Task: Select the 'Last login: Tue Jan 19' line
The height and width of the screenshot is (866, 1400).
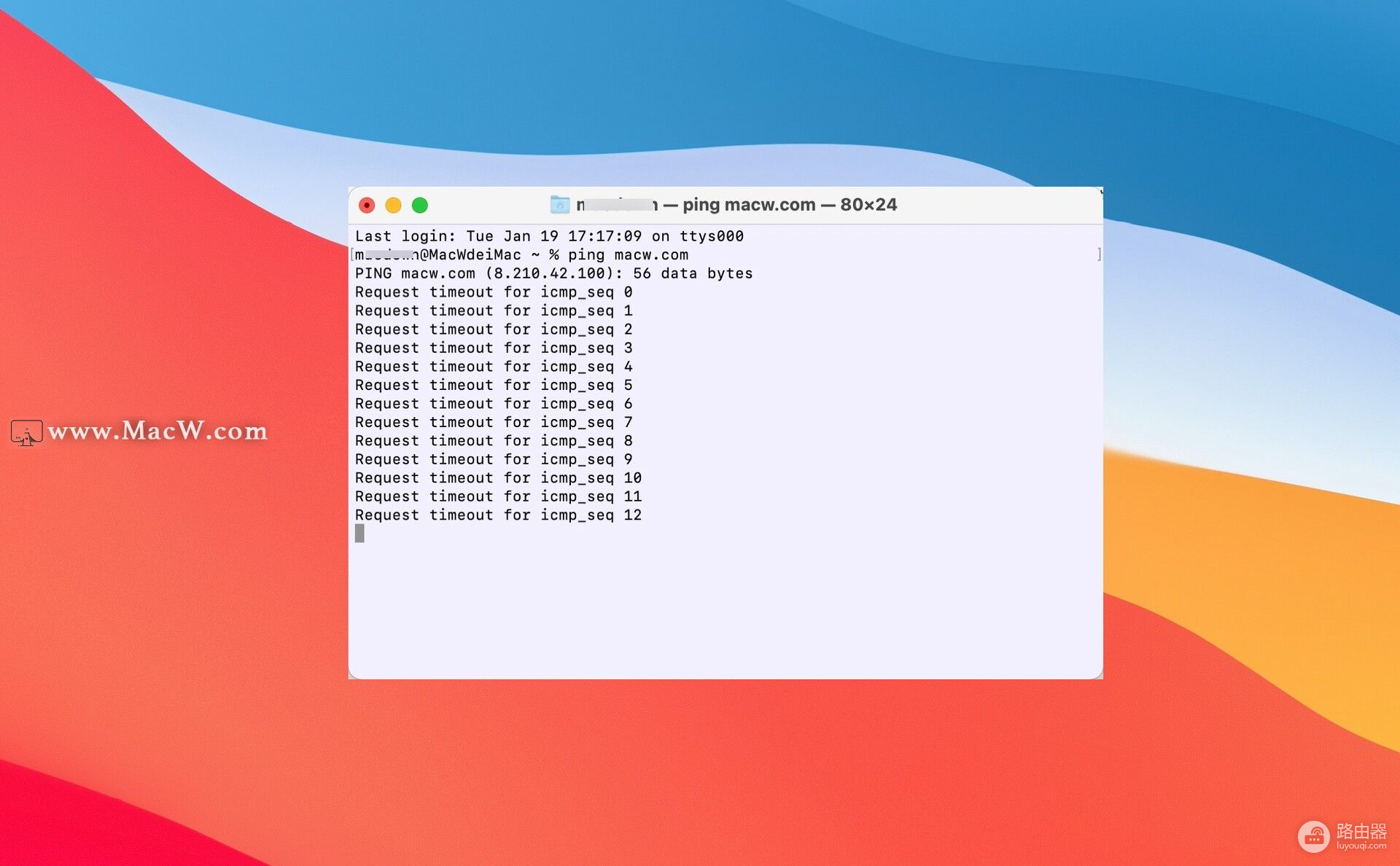Action: point(549,236)
